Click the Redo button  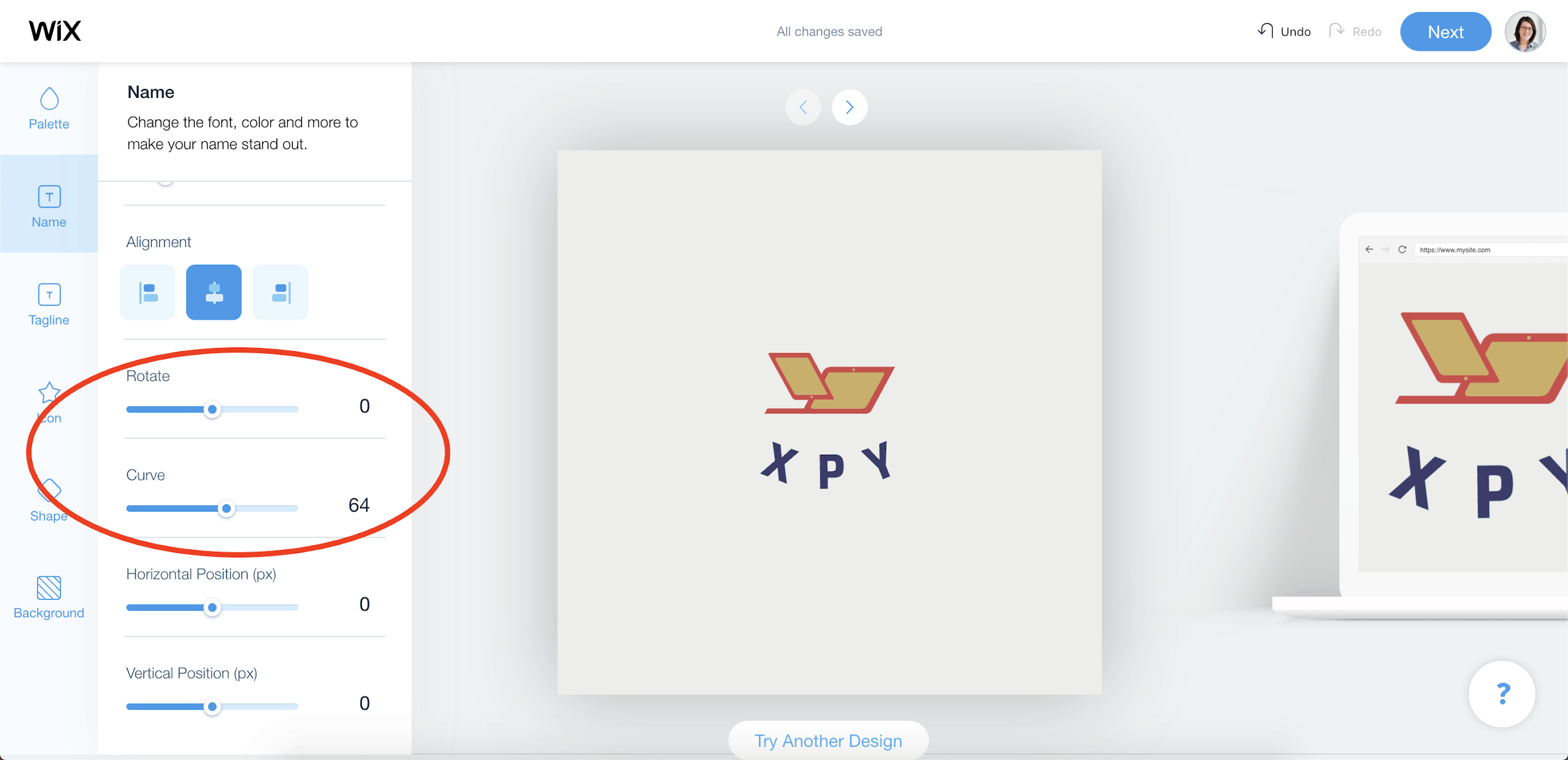click(1355, 30)
